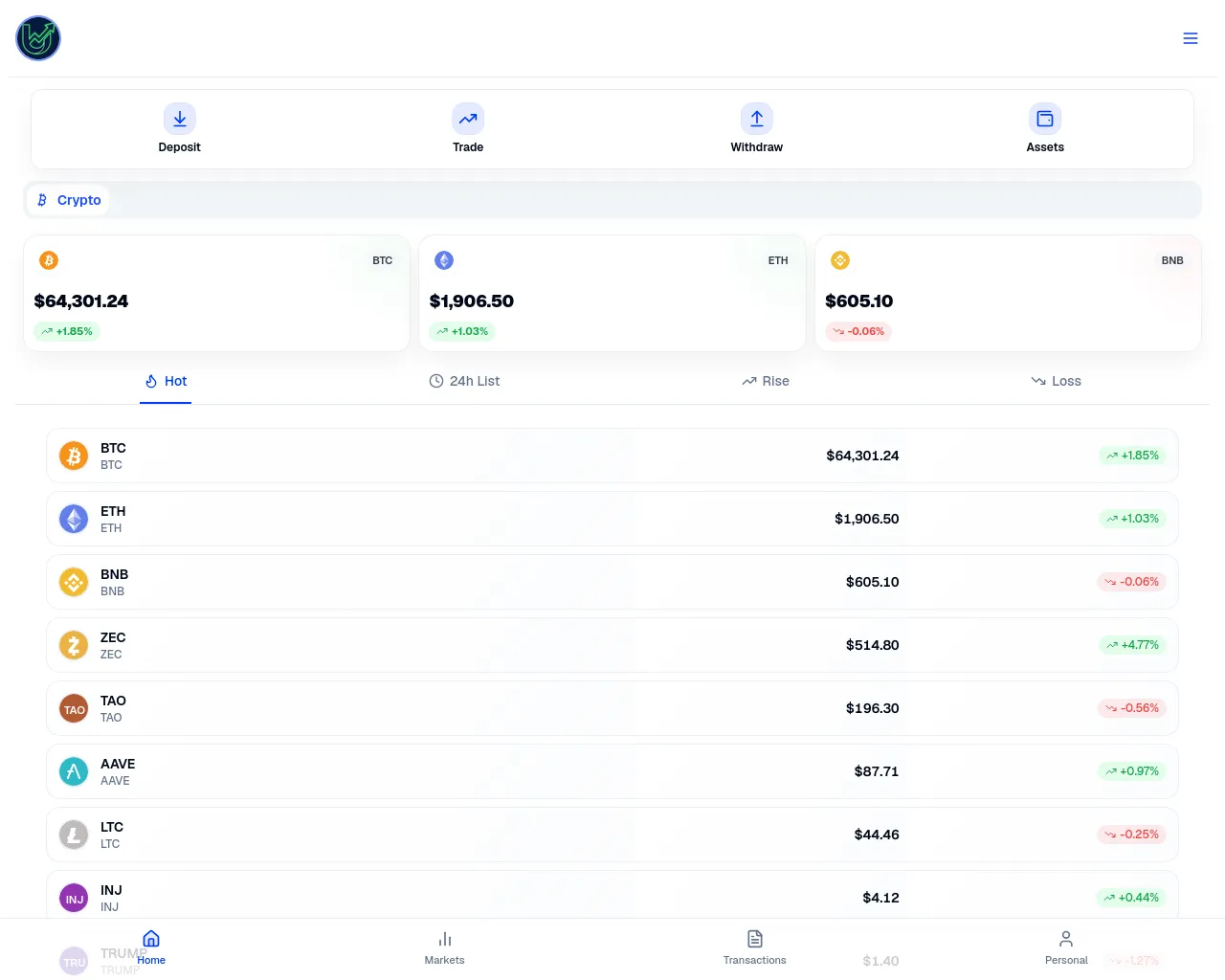Image resolution: width=1225 pixels, height=980 pixels.
Task: Select the Crypto category tab
Action: pyautogui.click(x=68, y=200)
